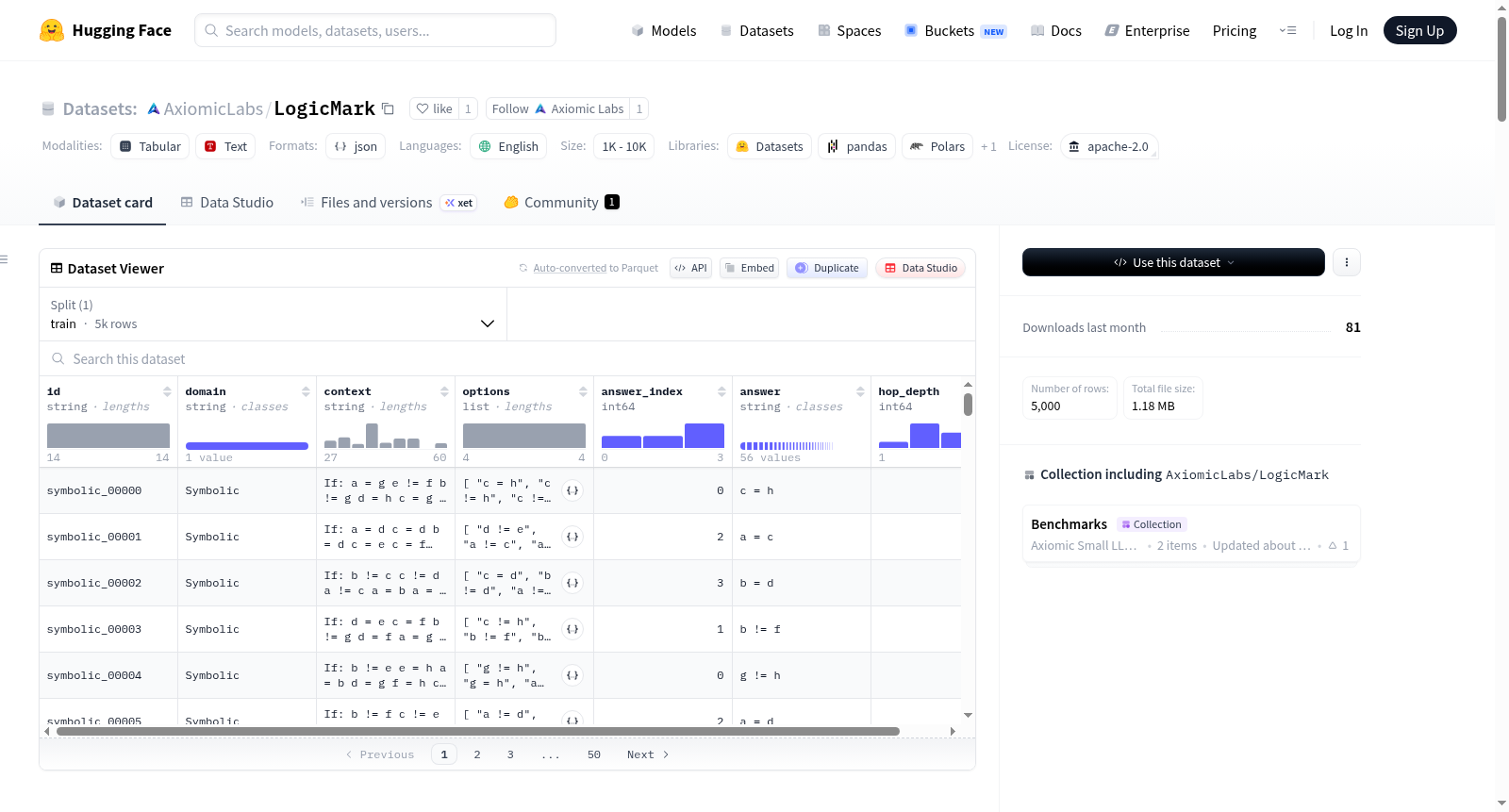Go to page 2 of the dataset
The height and width of the screenshot is (812, 1509).
pos(477,754)
